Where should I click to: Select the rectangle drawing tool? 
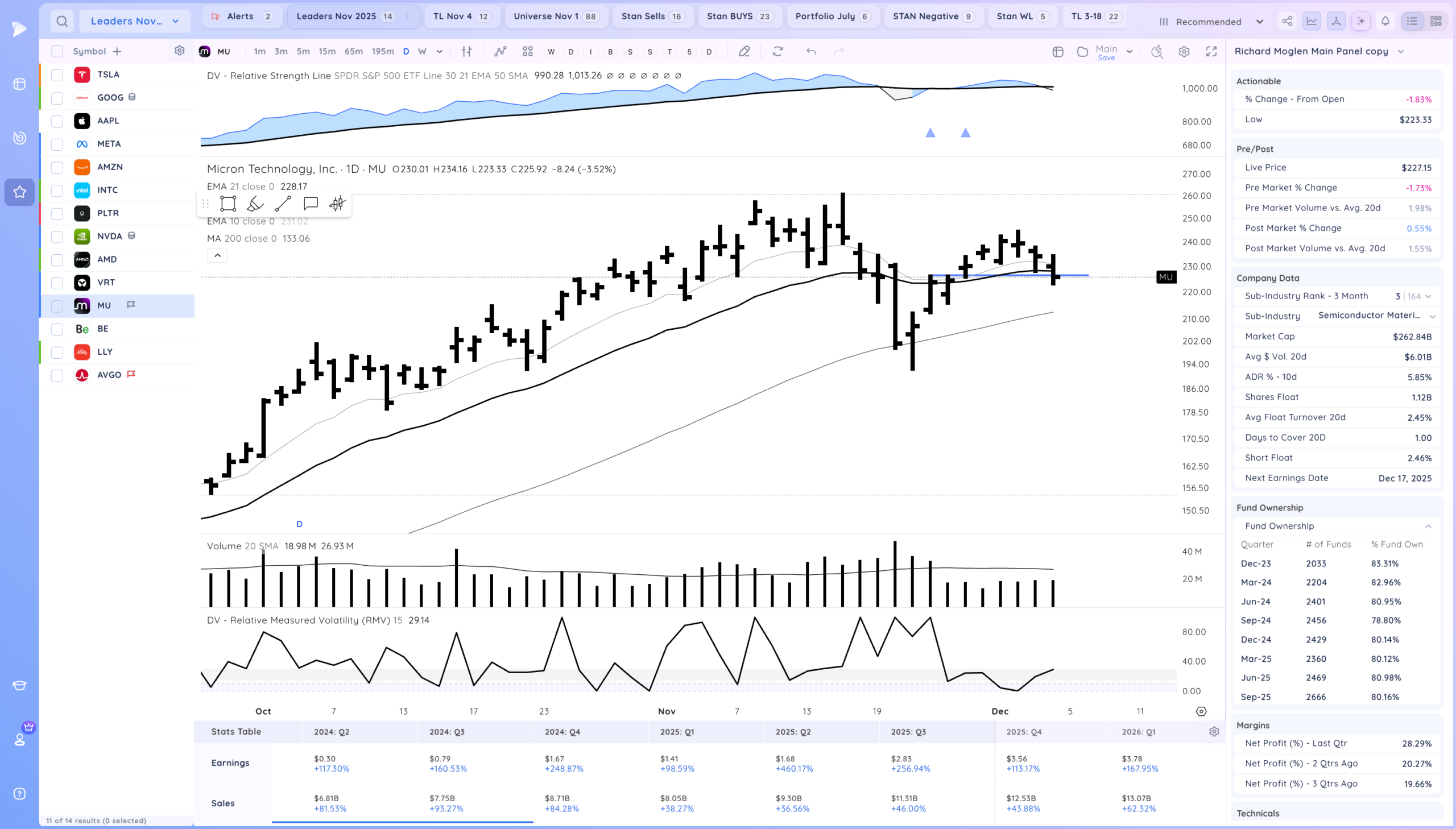[x=227, y=204]
